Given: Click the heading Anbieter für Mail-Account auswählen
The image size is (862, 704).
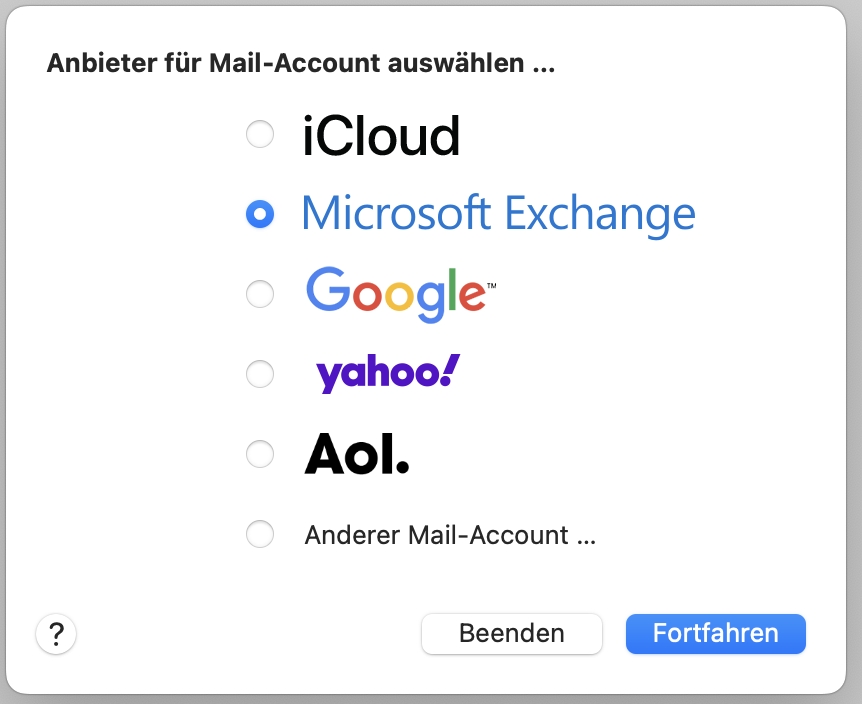Looking at the screenshot, I should [x=300, y=65].
